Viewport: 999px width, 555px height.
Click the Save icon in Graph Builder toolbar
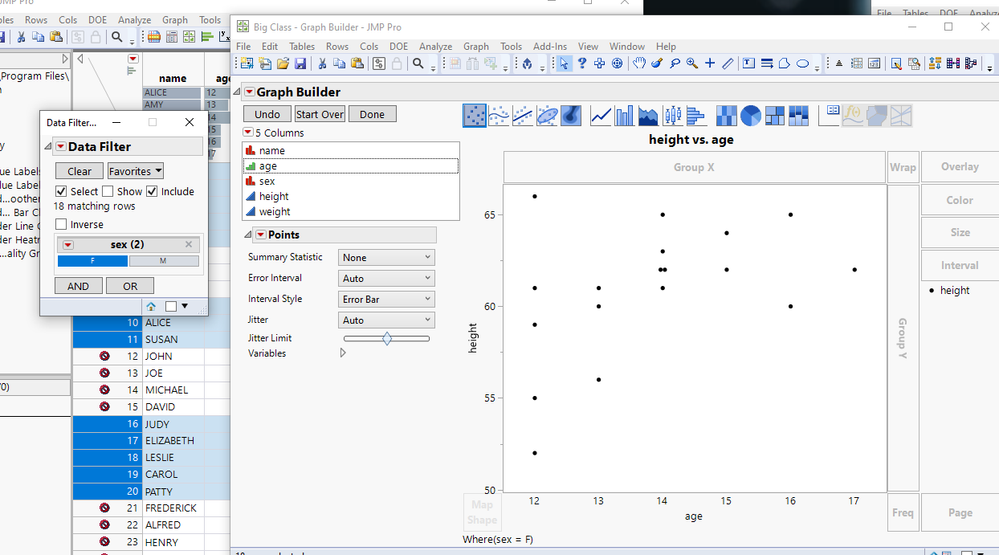tap(300, 64)
